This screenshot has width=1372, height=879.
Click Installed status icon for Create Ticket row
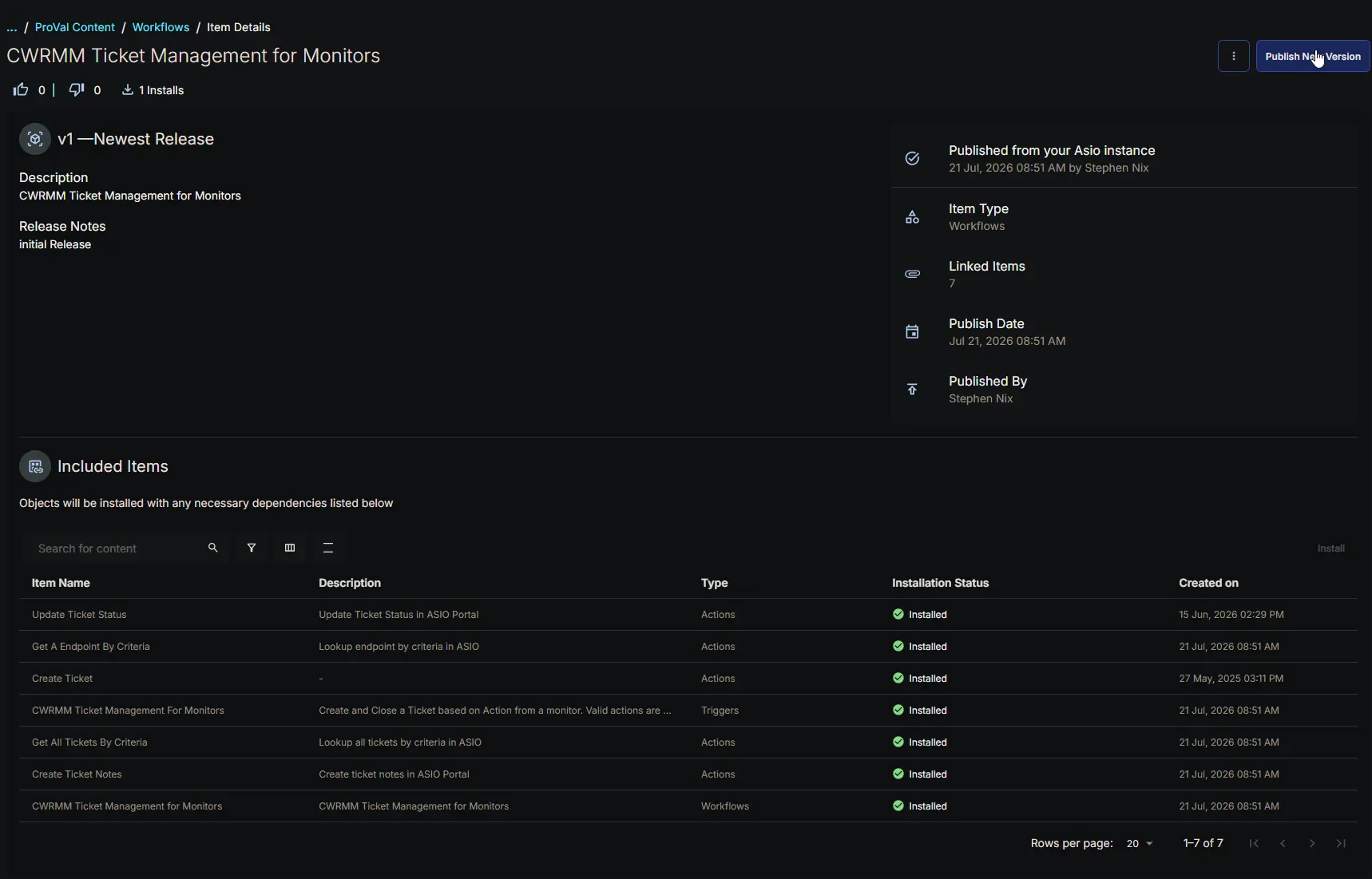898,679
